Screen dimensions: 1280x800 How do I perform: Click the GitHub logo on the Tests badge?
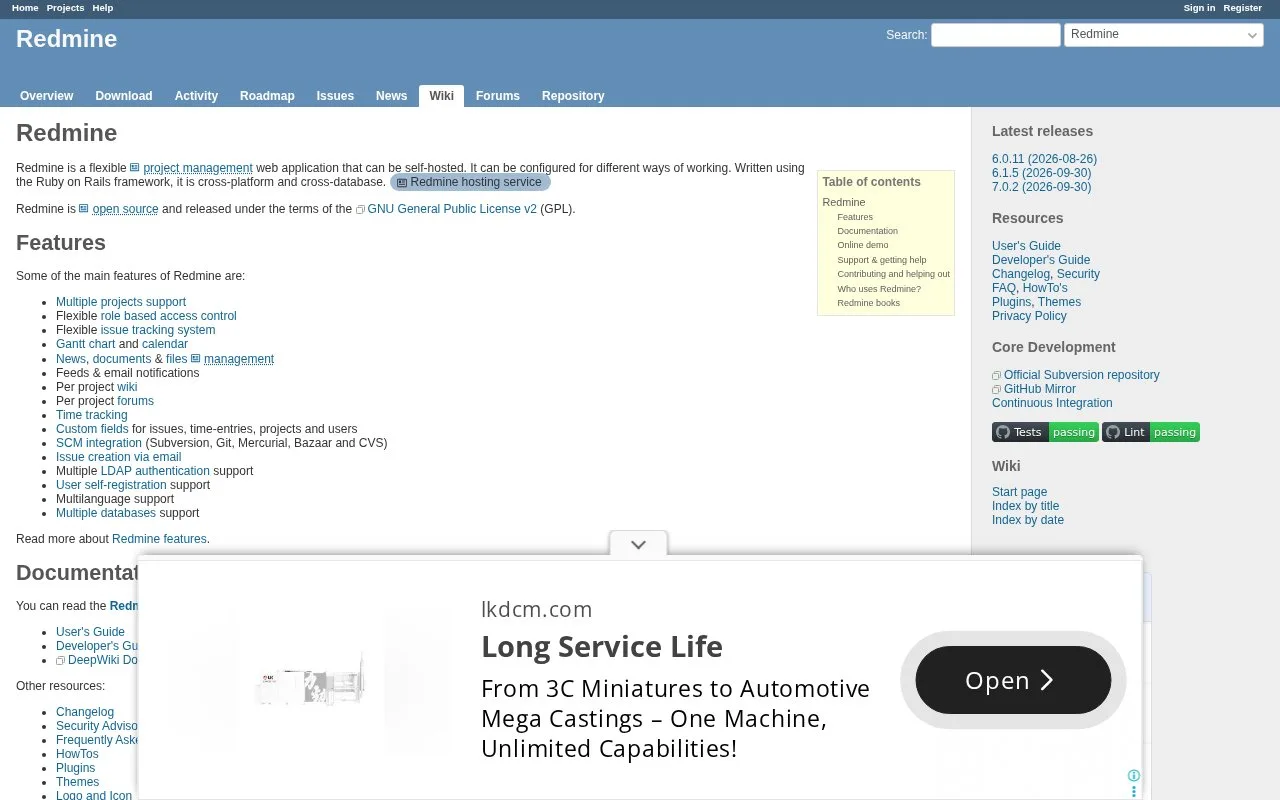click(1003, 432)
